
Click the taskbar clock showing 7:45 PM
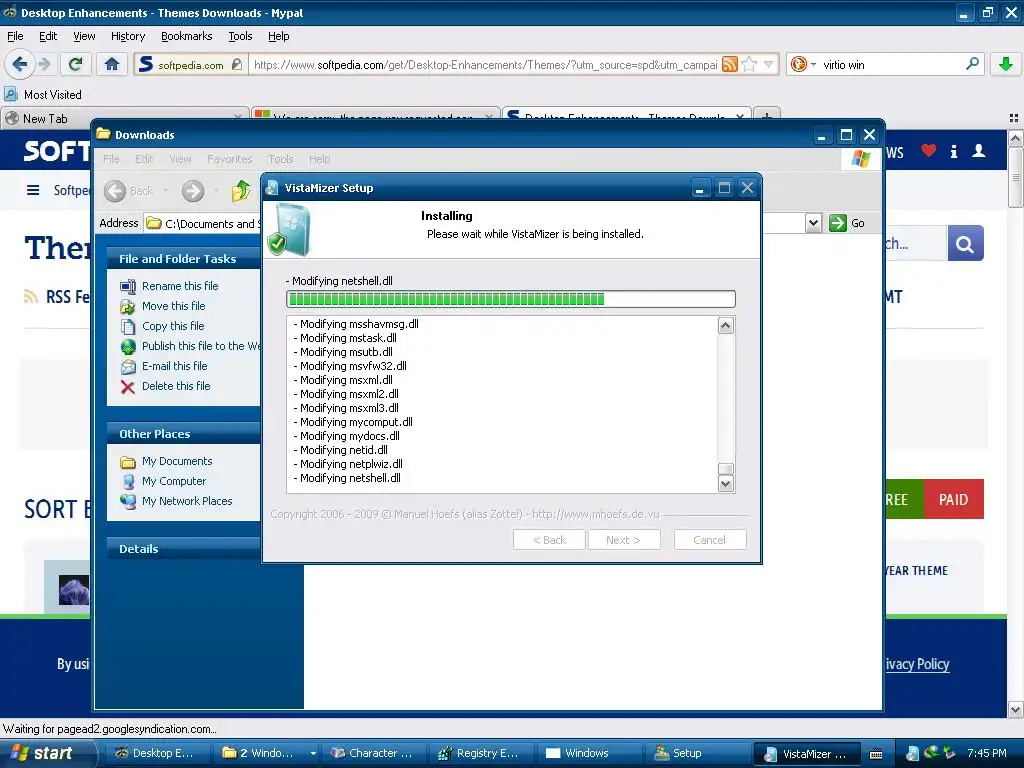pos(987,753)
